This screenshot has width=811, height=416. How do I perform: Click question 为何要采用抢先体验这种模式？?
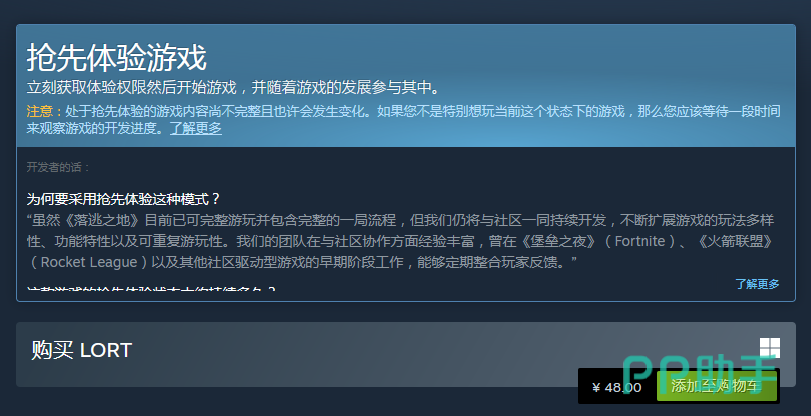(x=124, y=199)
